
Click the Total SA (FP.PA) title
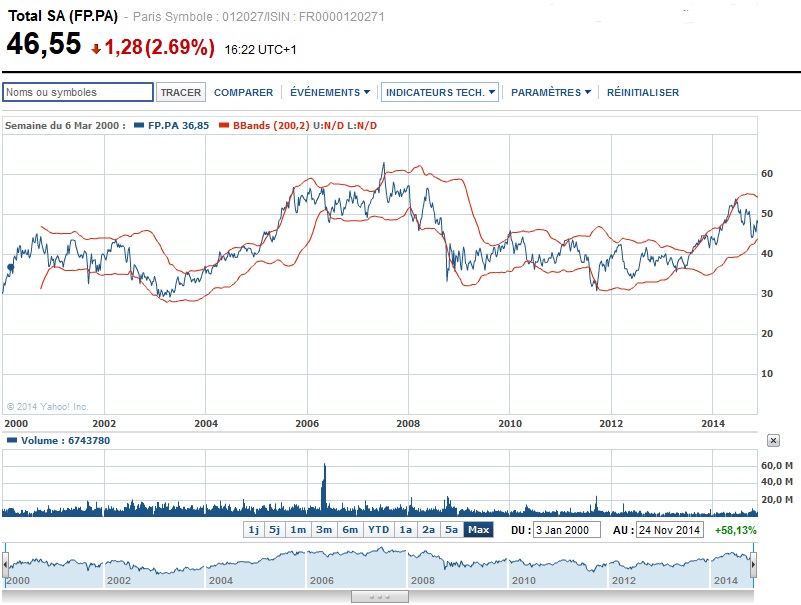click(x=62, y=16)
